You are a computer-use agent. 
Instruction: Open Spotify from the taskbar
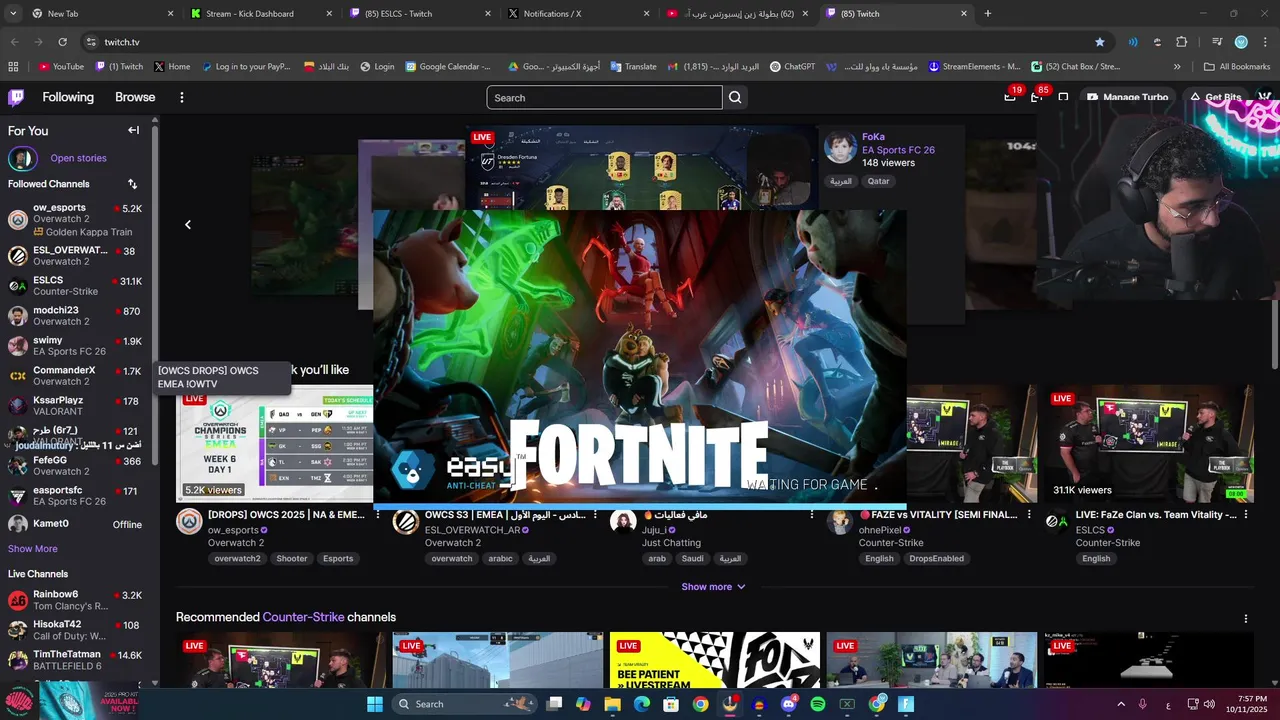(817, 704)
